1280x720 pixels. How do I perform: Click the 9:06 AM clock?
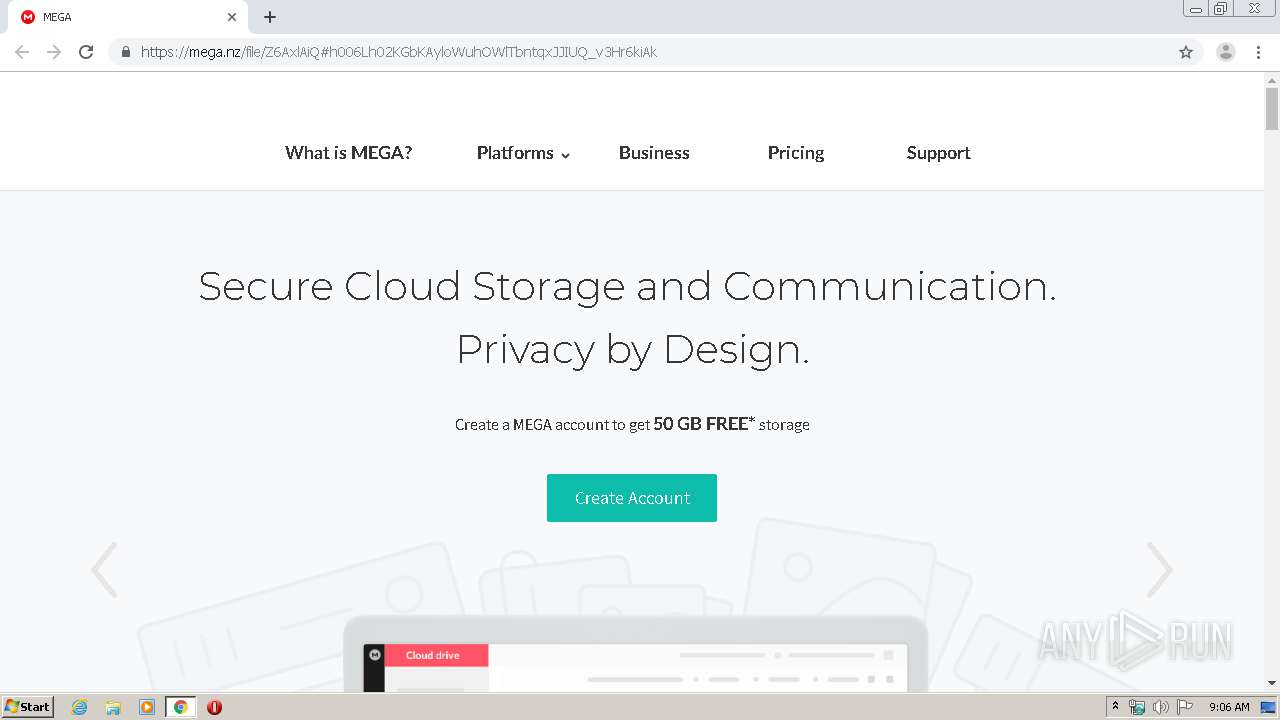pyautogui.click(x=1229, y=707)
